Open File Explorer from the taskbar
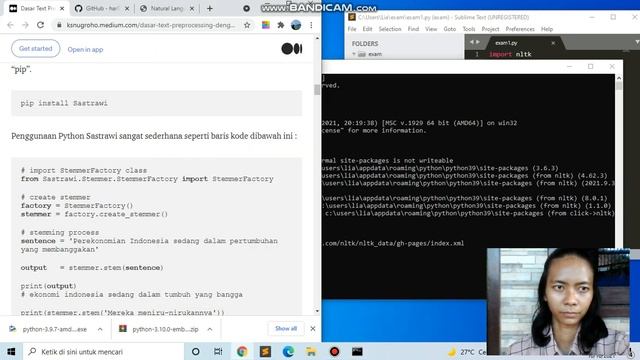Viewport: 640px width, 360px height. pos(311,351)
